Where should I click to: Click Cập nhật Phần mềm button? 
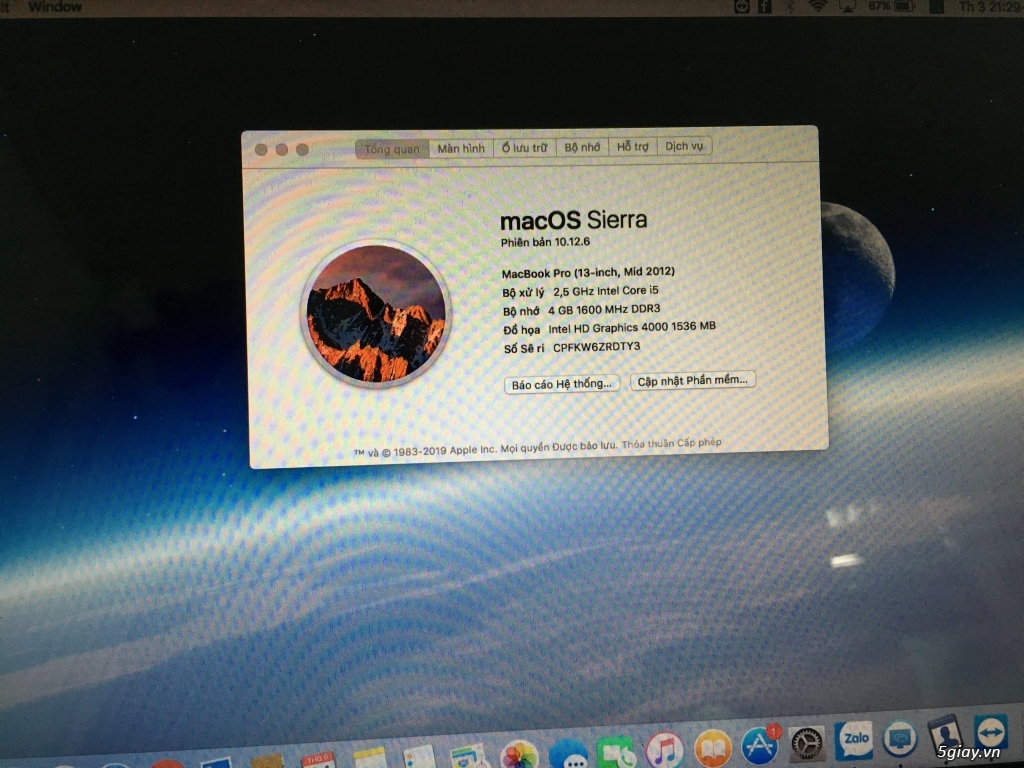[692, 380]
